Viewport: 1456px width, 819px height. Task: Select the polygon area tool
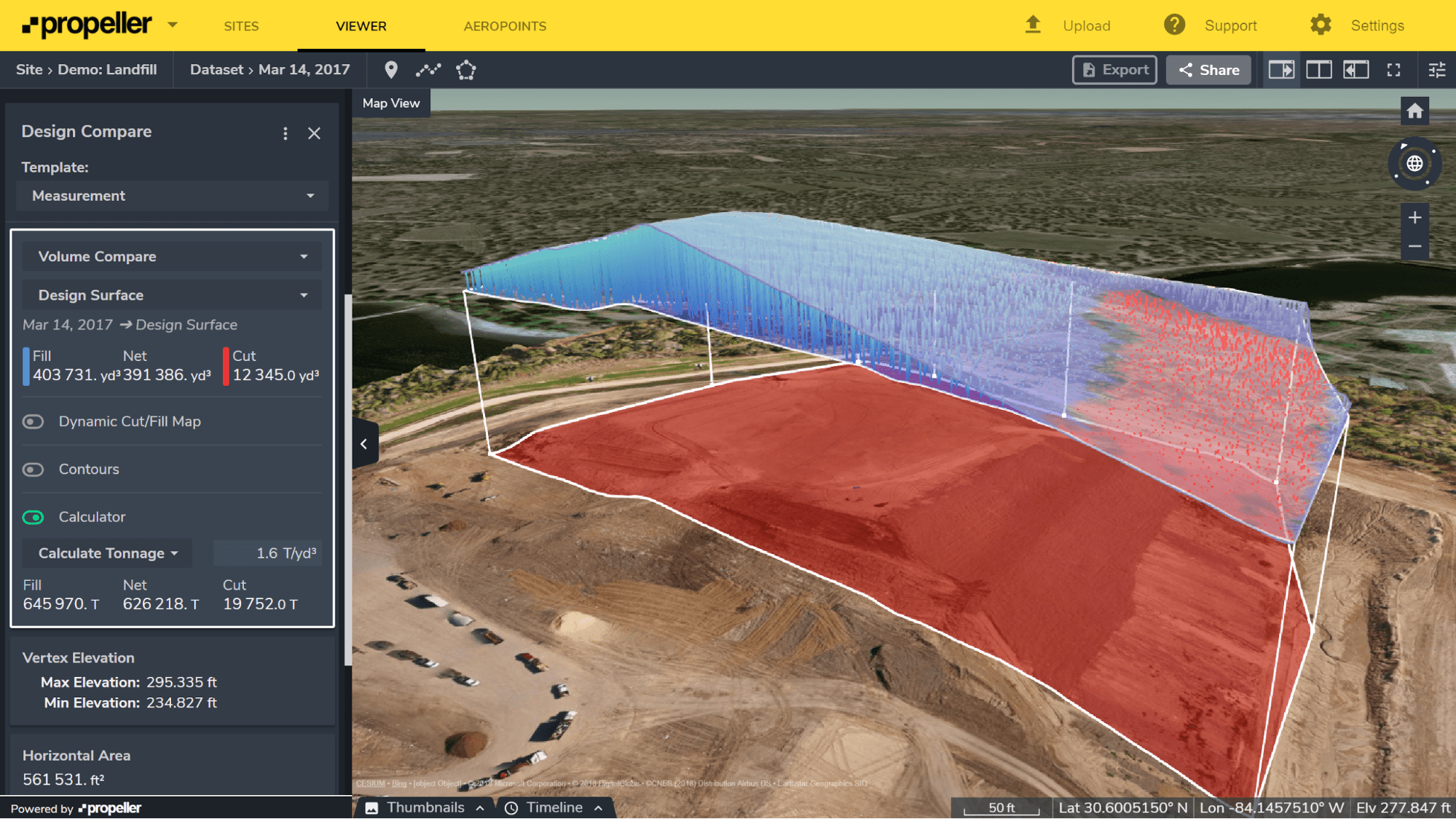[465, 69]
